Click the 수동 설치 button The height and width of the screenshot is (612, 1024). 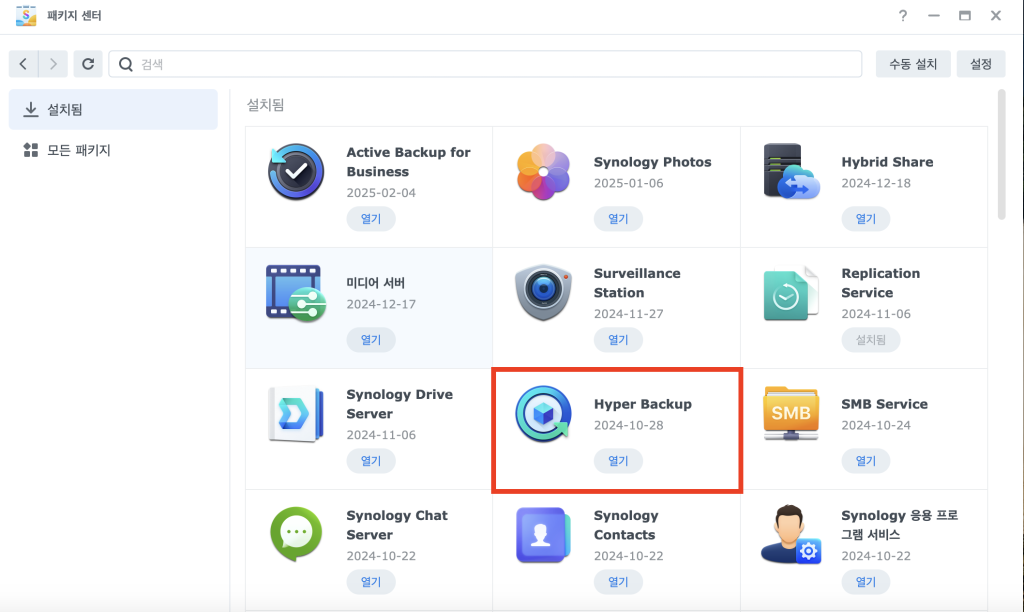tap(913, 64)
